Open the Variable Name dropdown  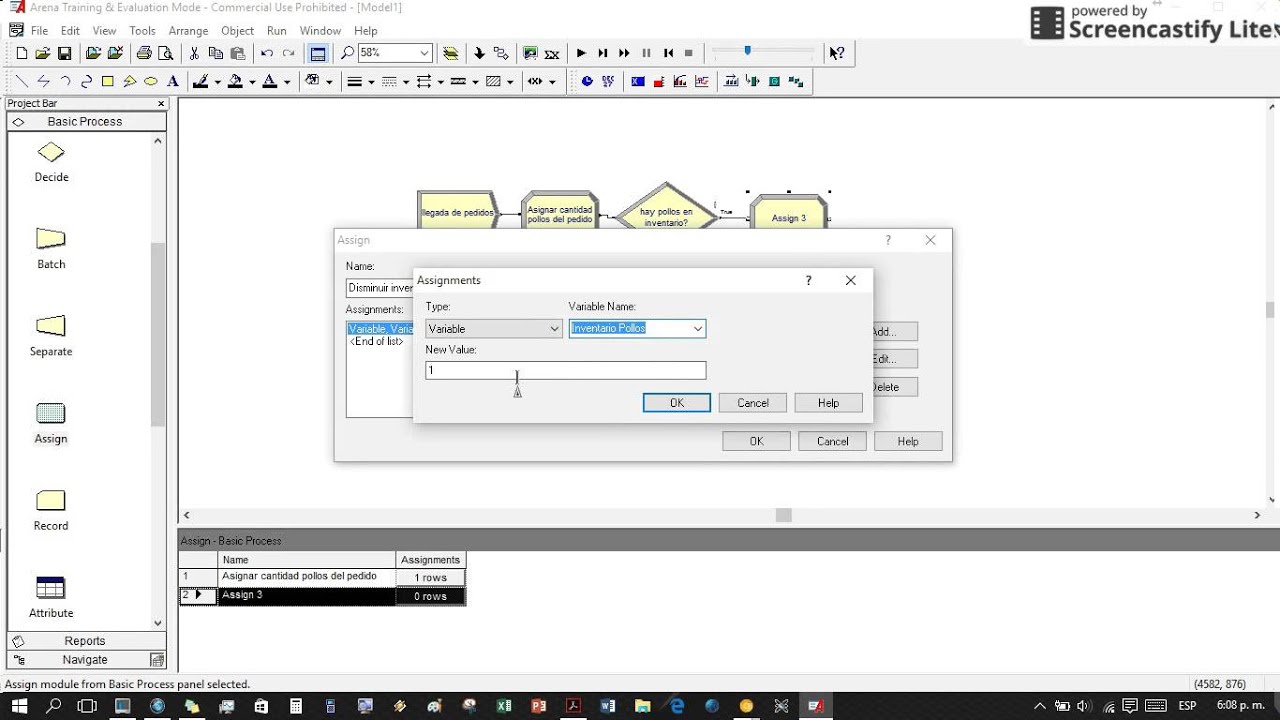point(698,329)
